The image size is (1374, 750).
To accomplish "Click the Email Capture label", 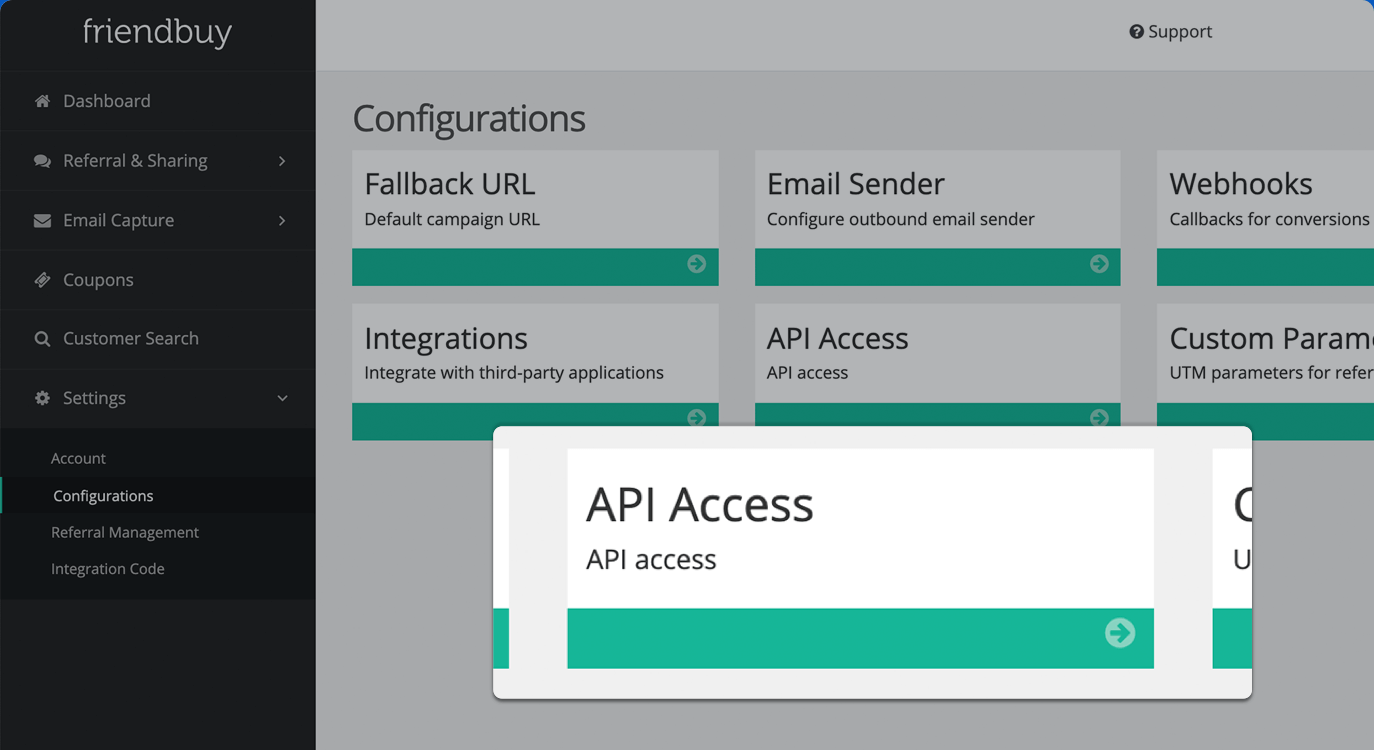I will (118, 220).
